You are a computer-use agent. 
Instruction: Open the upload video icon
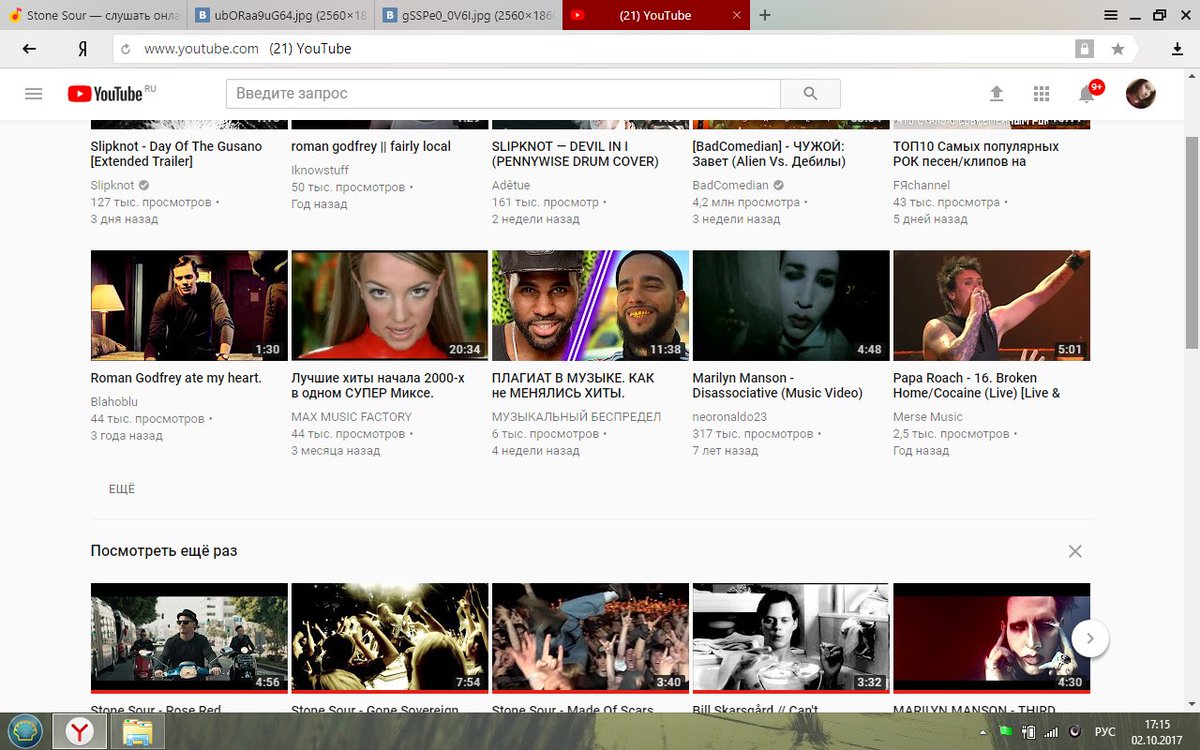(x=996, y=93)
